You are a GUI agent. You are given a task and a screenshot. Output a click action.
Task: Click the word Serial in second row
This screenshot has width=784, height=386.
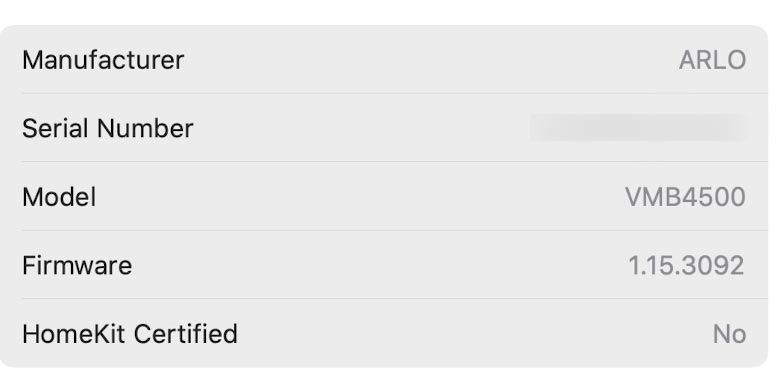pos(56,128)
